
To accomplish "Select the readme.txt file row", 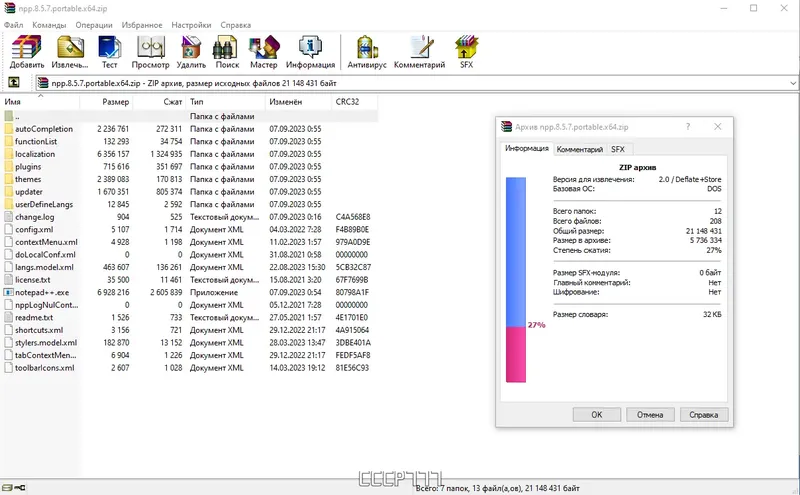I will [190, 317].
